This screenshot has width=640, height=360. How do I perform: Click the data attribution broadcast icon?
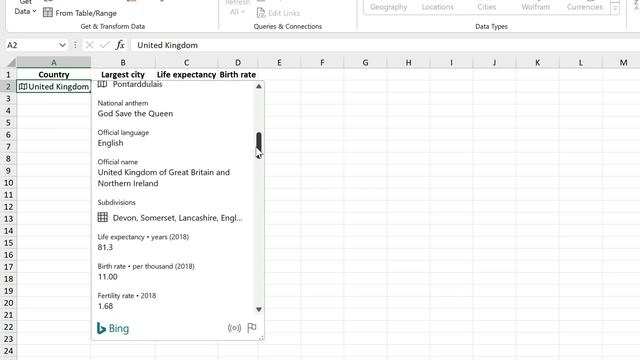234,328
